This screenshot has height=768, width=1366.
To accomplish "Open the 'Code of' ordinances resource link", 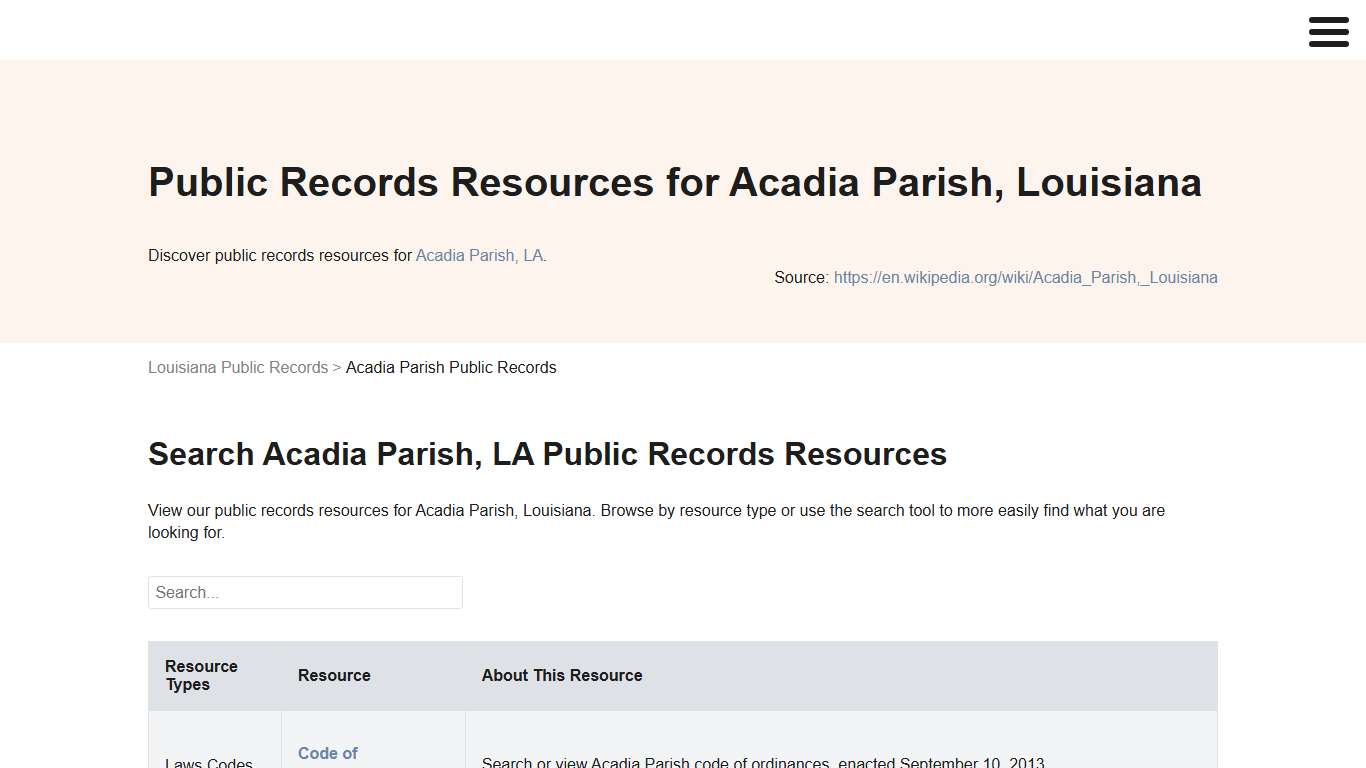I will (x=327, y=753).
